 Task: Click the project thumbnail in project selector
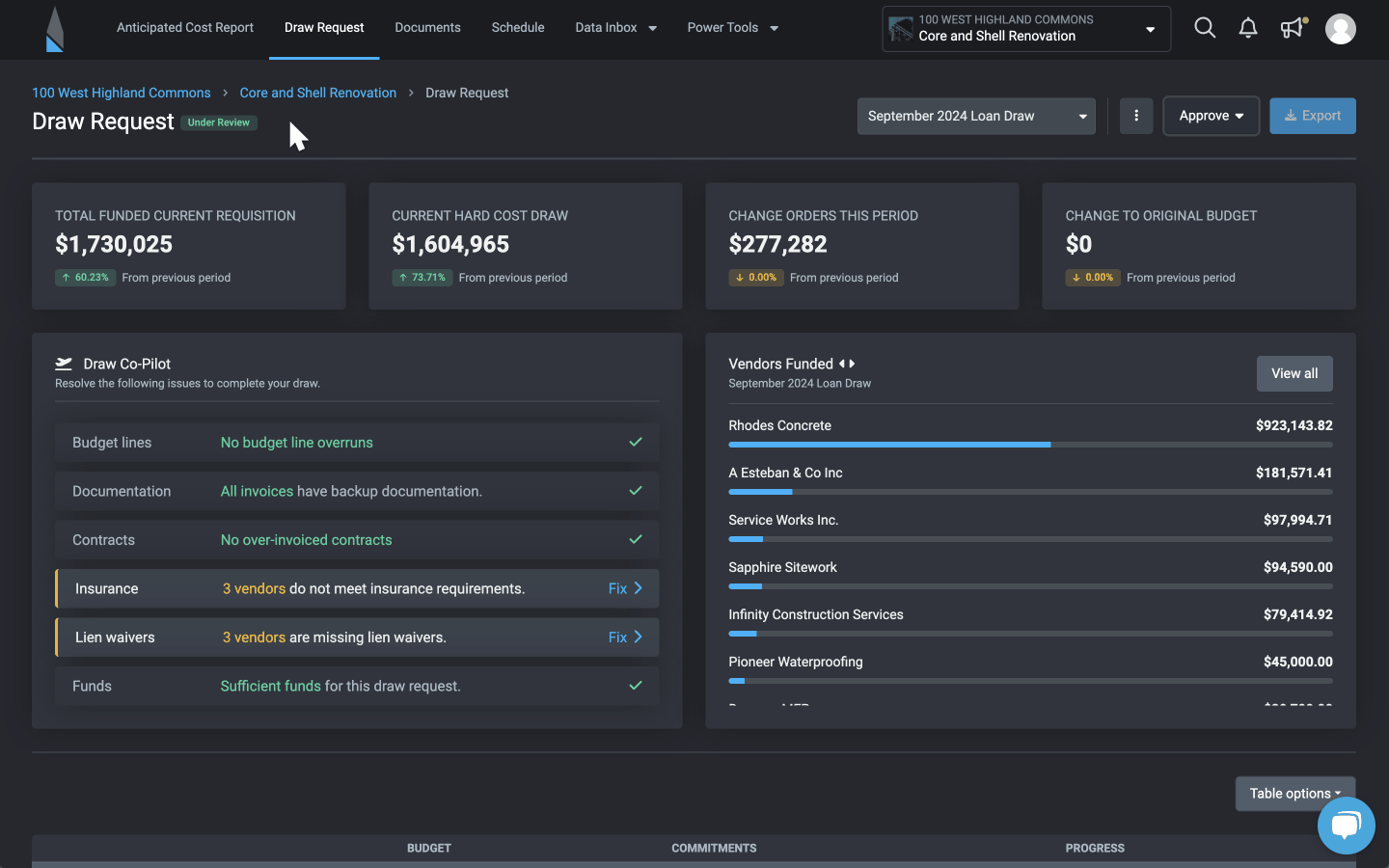pos(901,29)
